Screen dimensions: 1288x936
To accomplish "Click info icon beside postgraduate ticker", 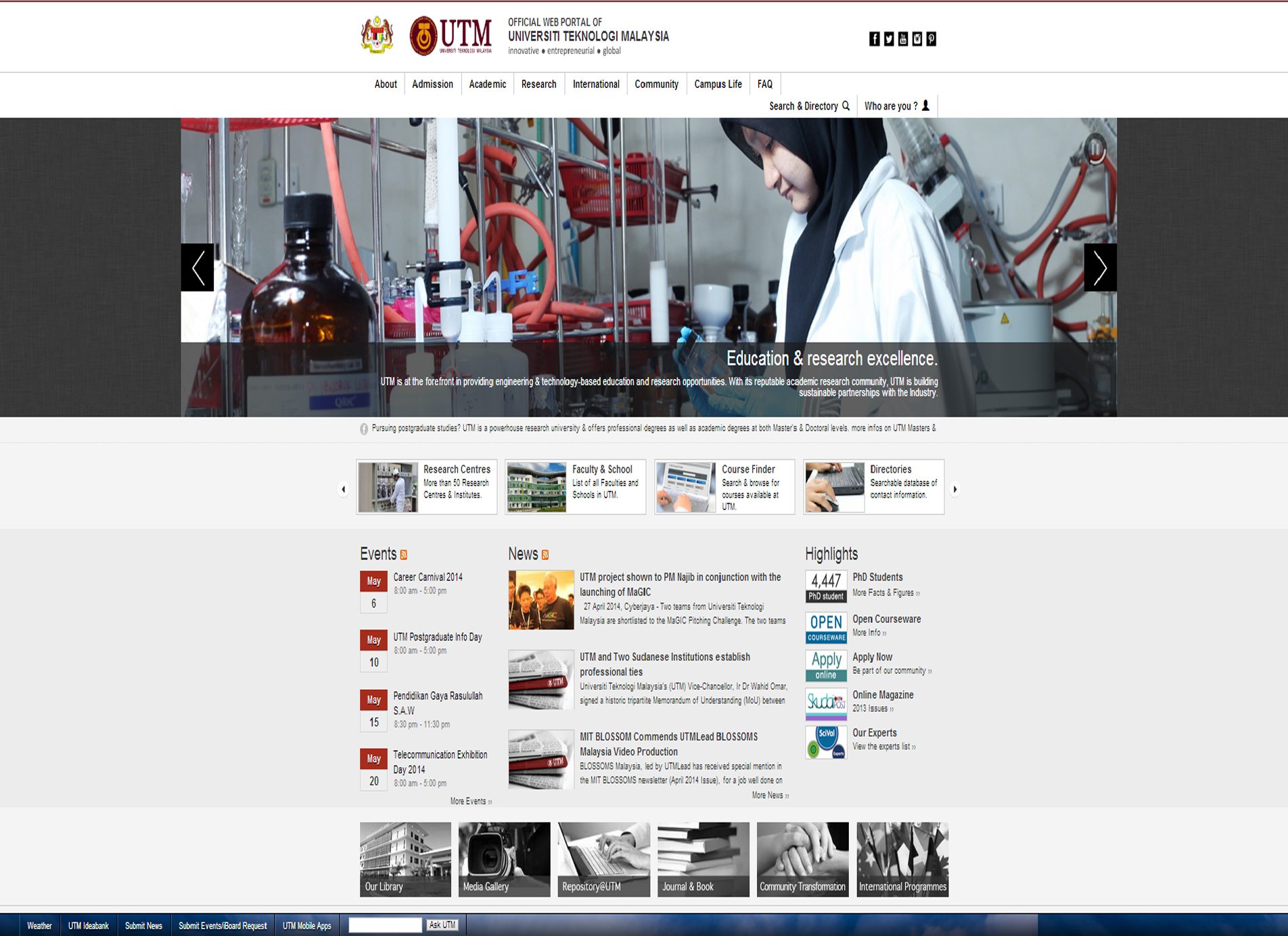I will click(364, 429).
